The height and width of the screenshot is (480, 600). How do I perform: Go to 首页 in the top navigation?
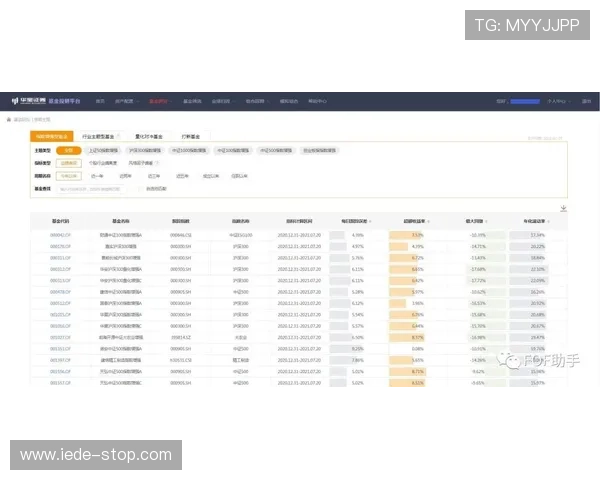click(100, 101)
